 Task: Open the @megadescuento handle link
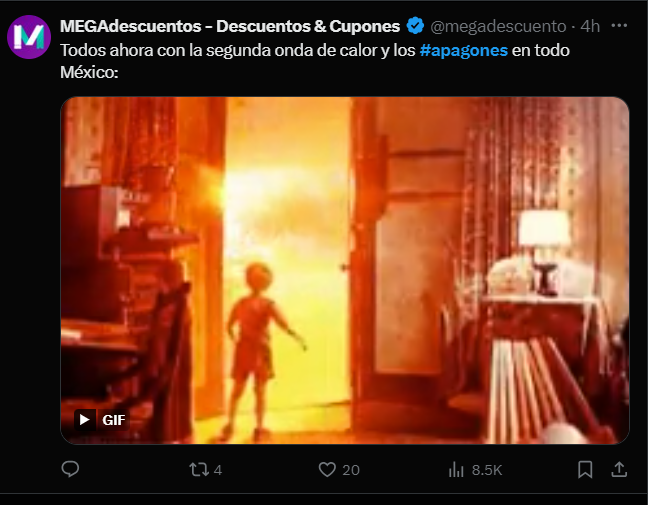(x=498, y=26)
